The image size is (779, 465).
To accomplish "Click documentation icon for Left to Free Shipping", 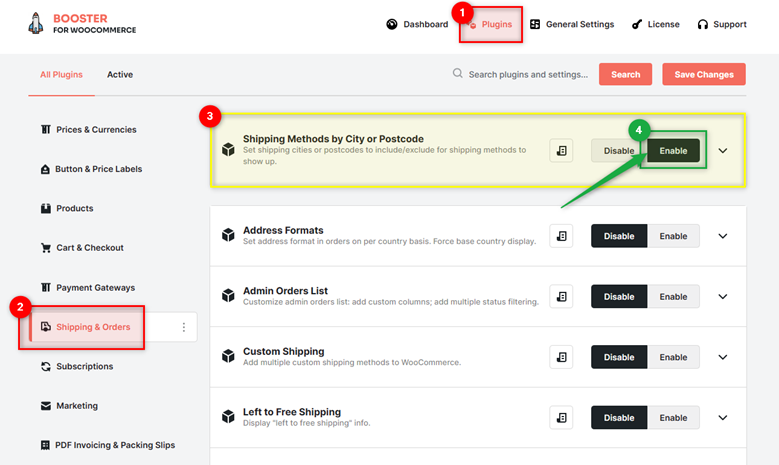I will (561, 418).
